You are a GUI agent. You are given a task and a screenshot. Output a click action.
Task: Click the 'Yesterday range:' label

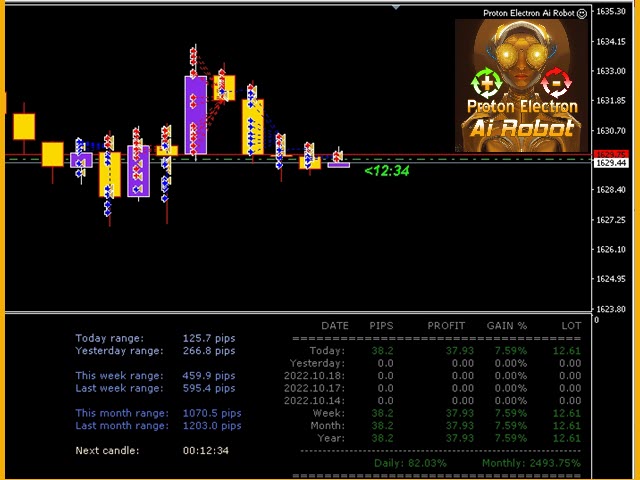point(119,351)
